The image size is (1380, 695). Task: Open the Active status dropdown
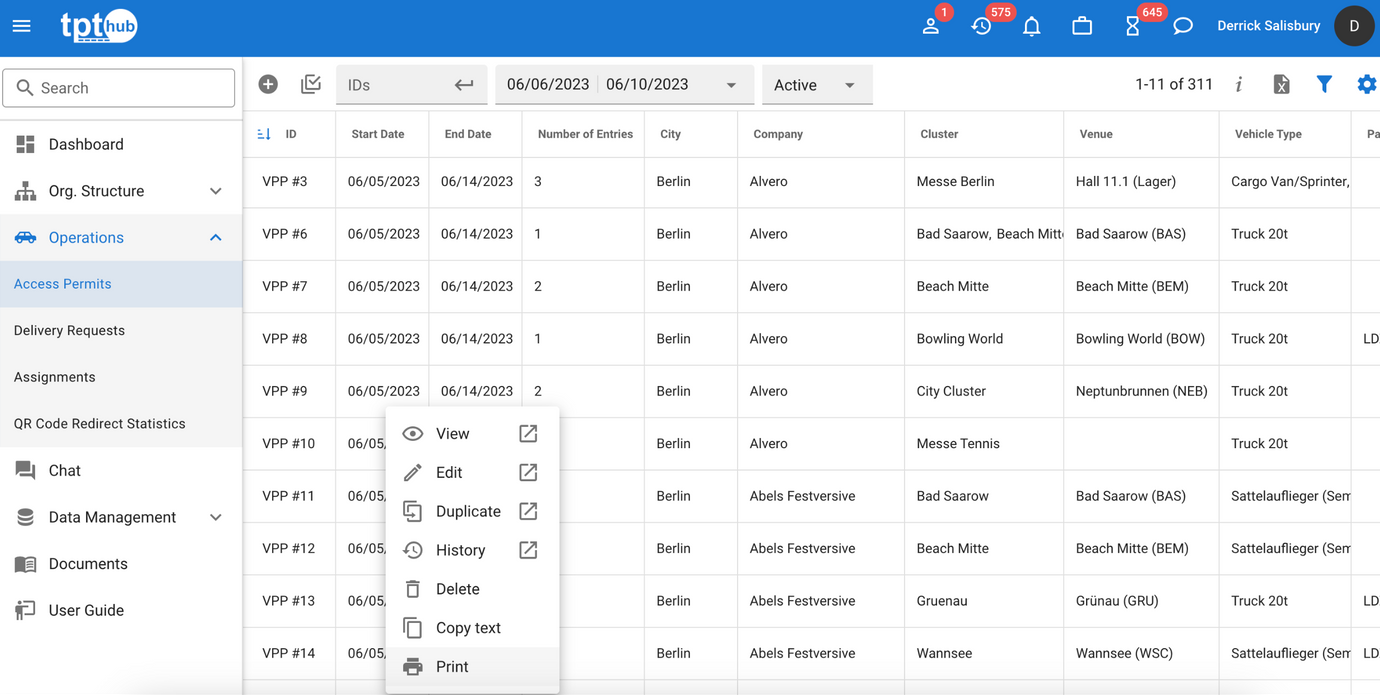[817, 85]
